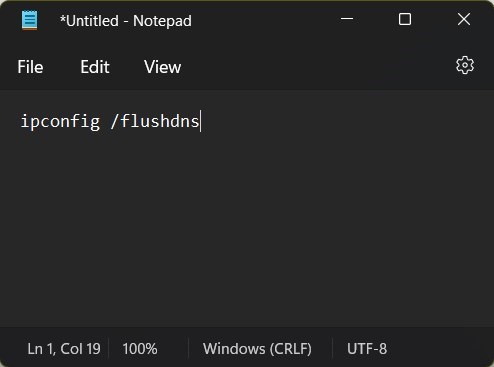The image size is (494, 367).
Task: Click the Notepad app icon in title bar
Action: click(29, 20)
